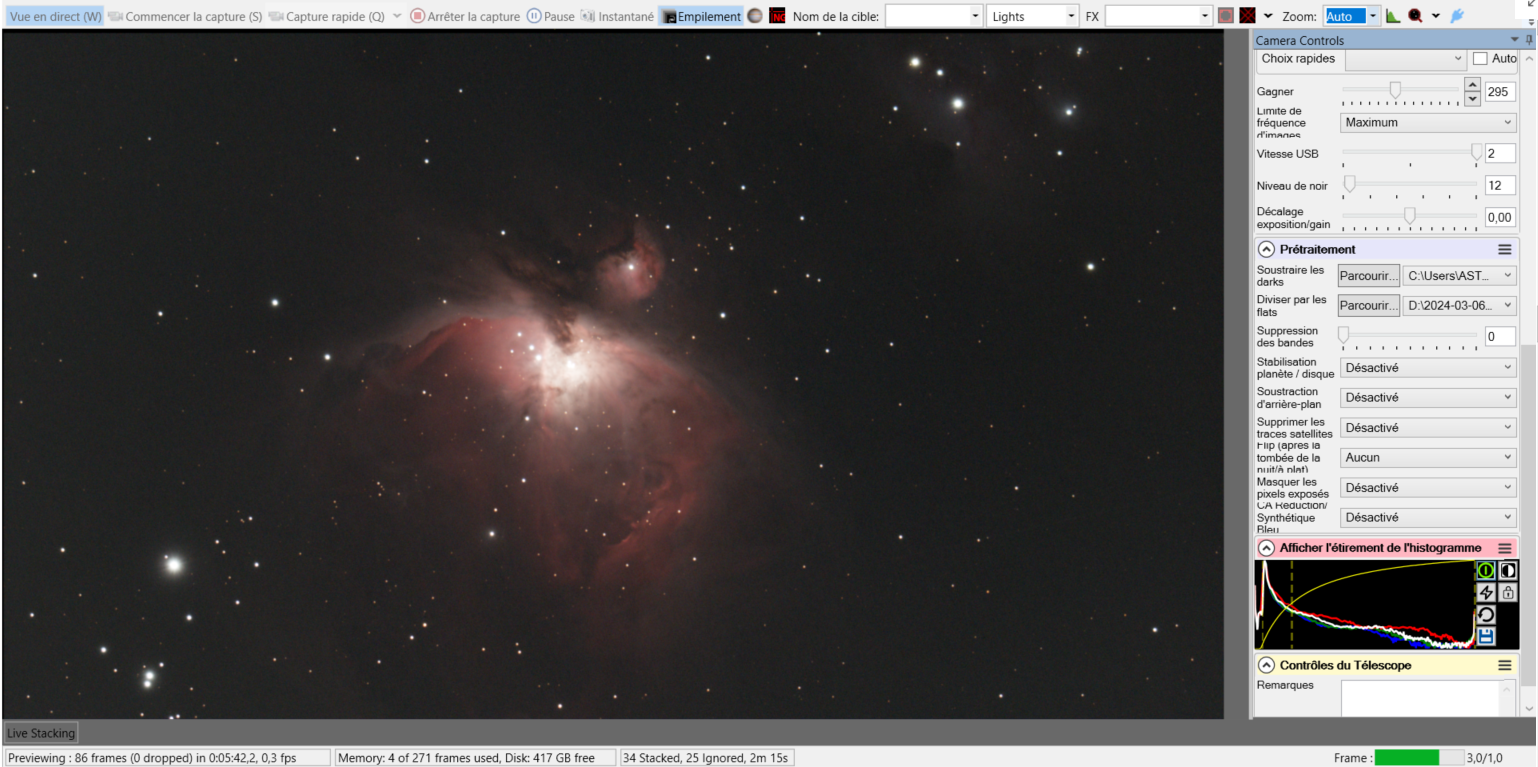Click Arrêter la capture in toolbar
The height and width of the screenshot is (767, 1538).
click(465, 16)
